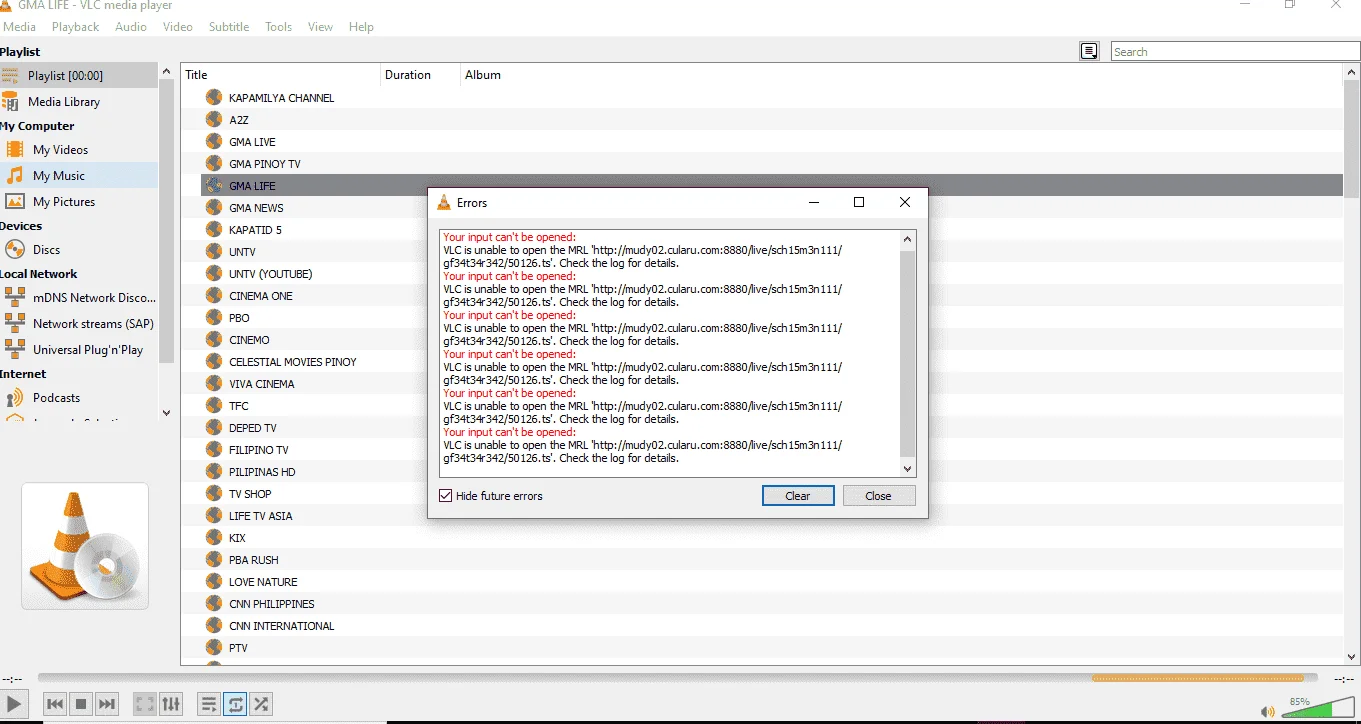Sort playlist by Duration column header
The width and height of the screenshot is (1361, 724).
point(421,75)
